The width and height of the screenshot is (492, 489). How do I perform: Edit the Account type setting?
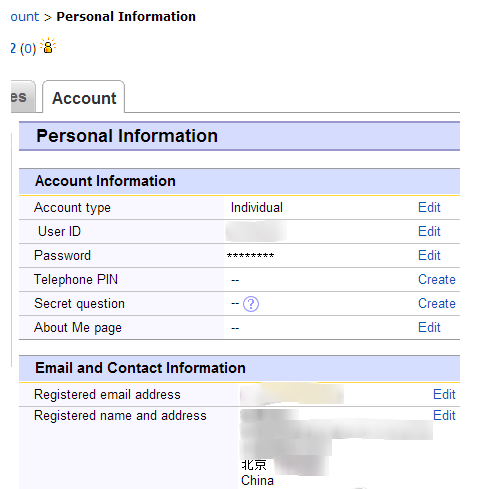429,207
